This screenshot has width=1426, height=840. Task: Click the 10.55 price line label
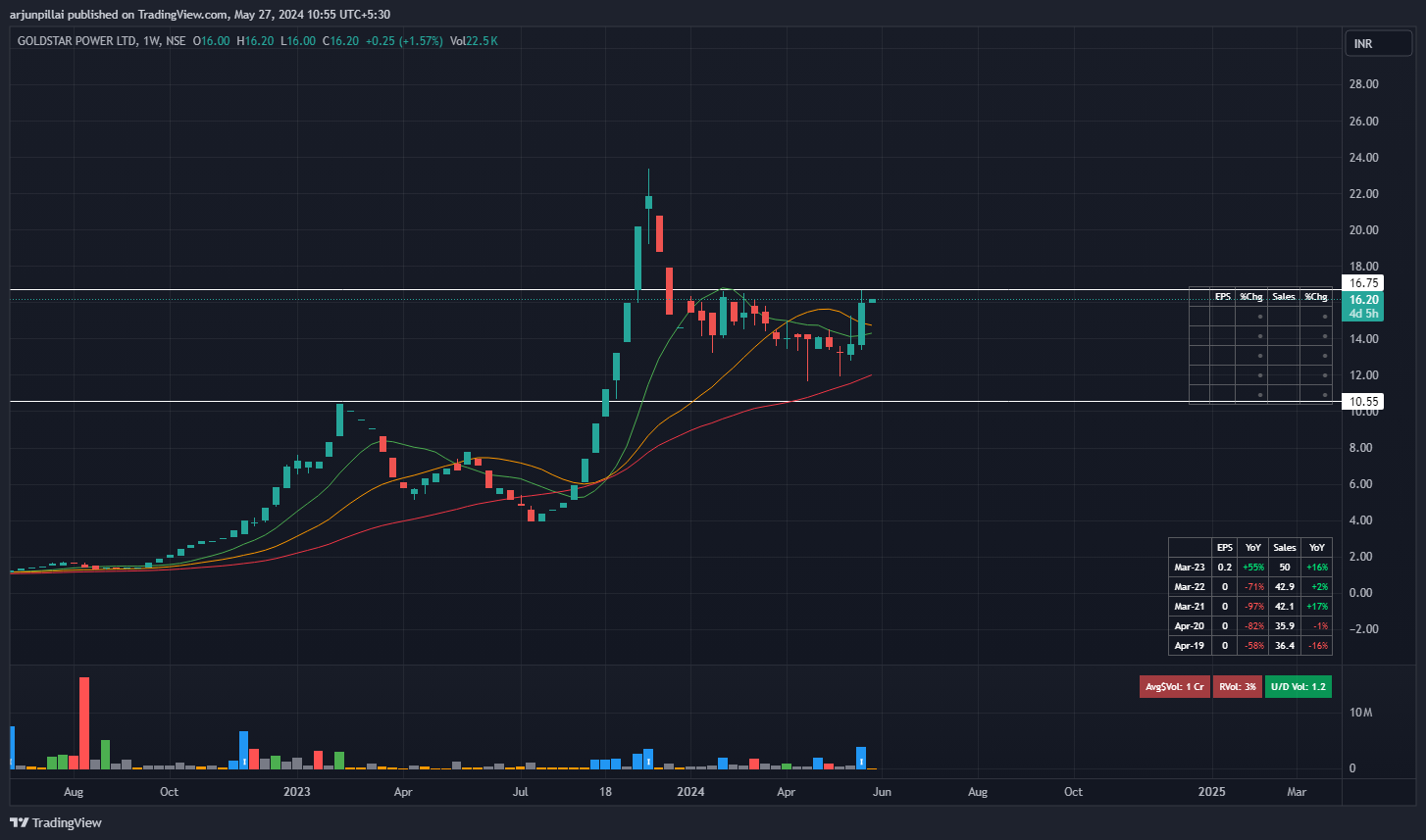pyautogui.click(x=1363, y=402)
